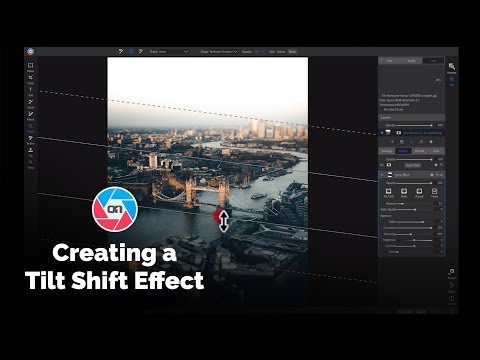Turn off the Lens Blur filter
480x360 pixels.
(x=382, y=175)
